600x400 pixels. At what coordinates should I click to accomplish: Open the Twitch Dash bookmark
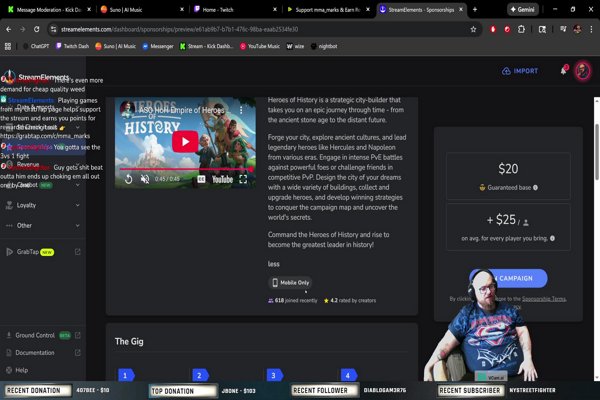click(72, 46)
